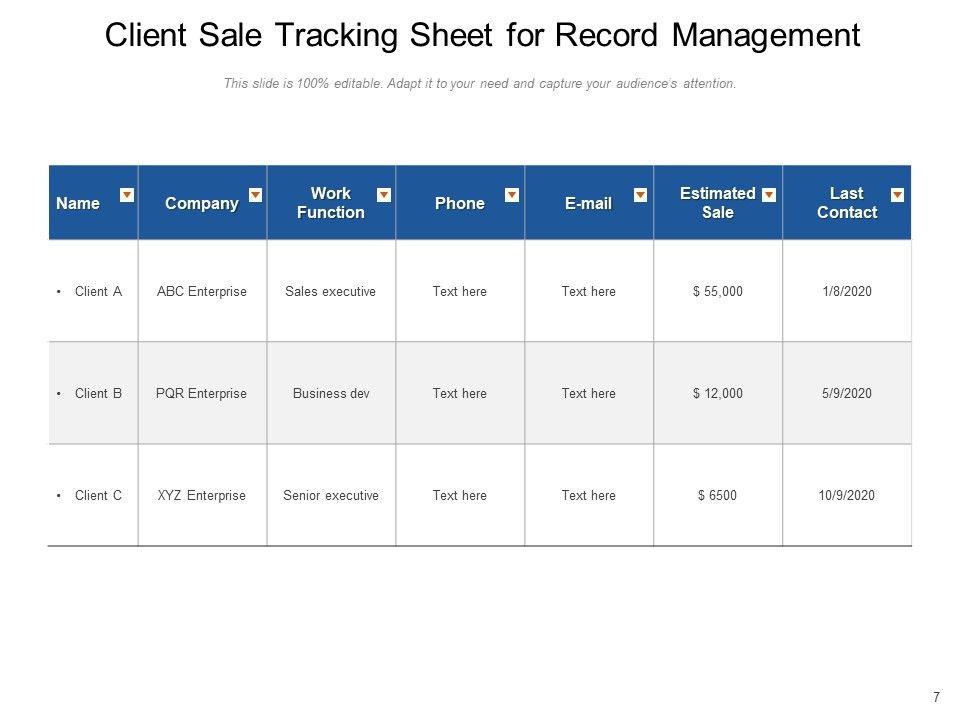Image resolution: width=960 pixels, height=720 pixels.
Task: Click the slide title text
Action: 482,35
